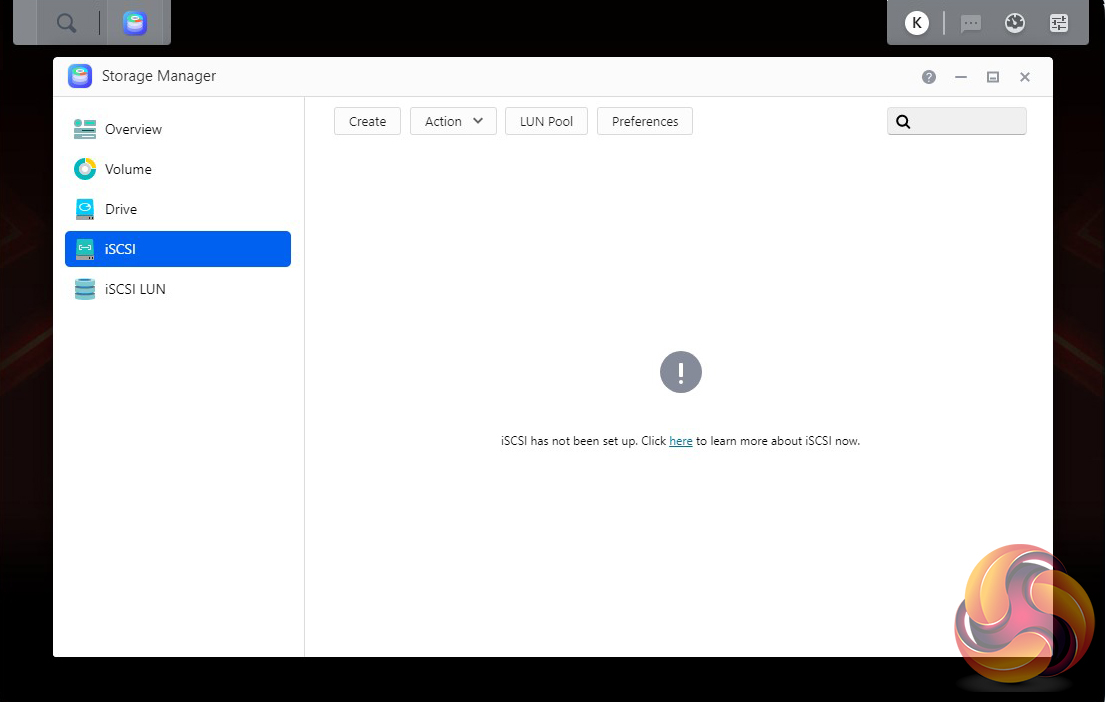1105x702 pixels.
Task: Switch to the Volume section
Action: (178, 169)
